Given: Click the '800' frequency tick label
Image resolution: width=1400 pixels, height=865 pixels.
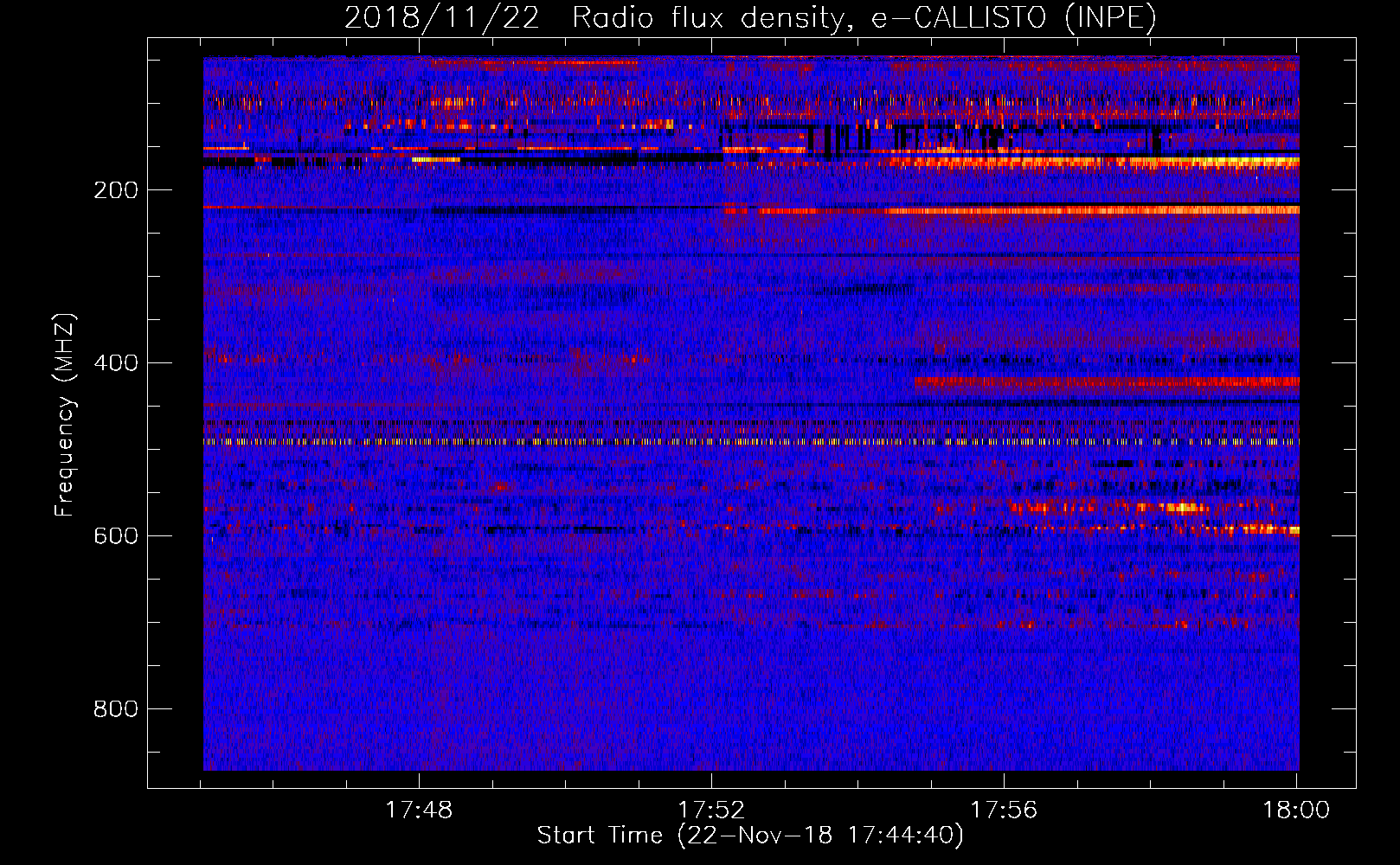Looking at the screenshot, I should [x=116, y=709].
